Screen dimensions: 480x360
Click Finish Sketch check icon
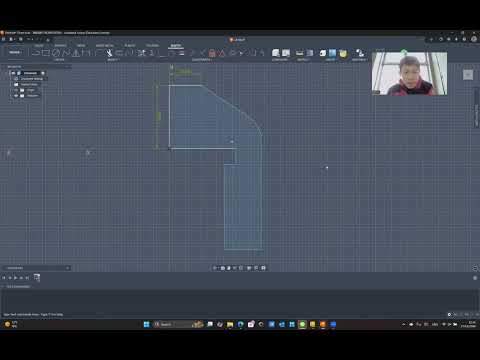(404, 52)
